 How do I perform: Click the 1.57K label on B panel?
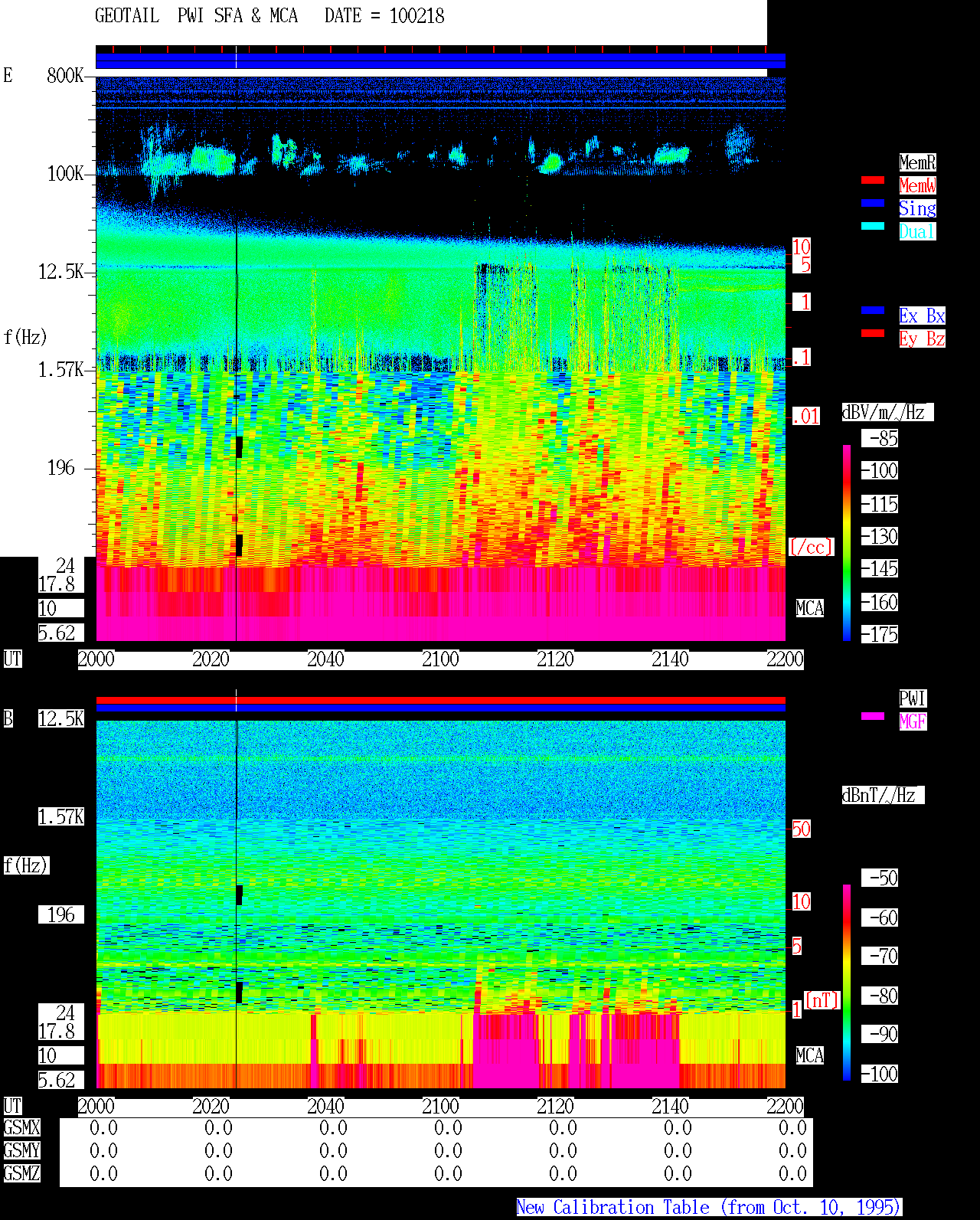coord(61,817)
